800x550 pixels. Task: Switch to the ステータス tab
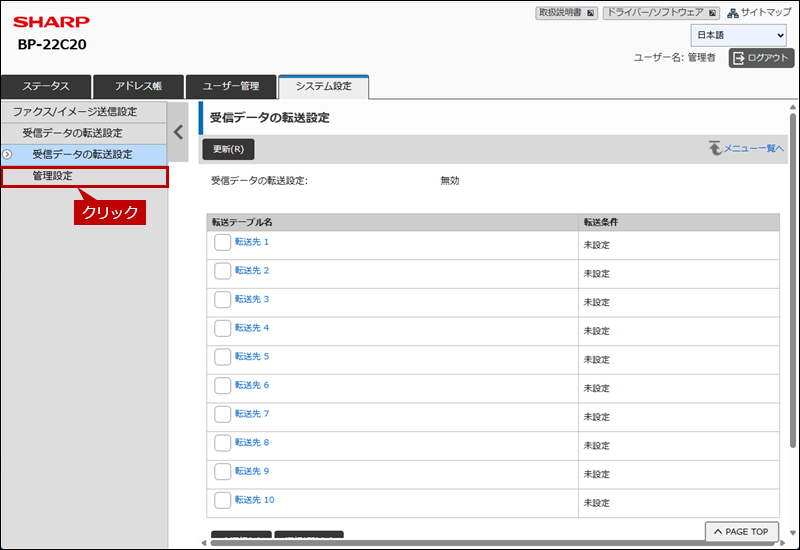[x=46, y=87]
